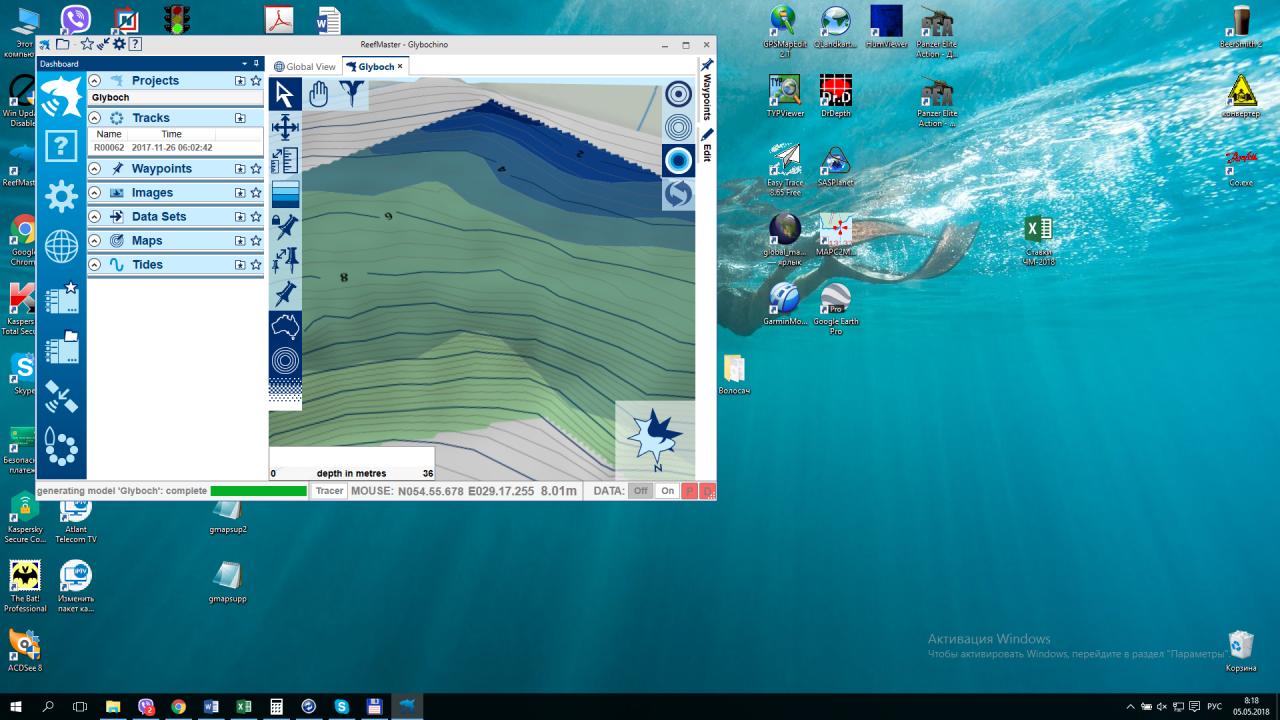Open help via sidebar question mark
Image resolution: width=1280 pixels, height=720 pixels.
click(x=61, y=147)
